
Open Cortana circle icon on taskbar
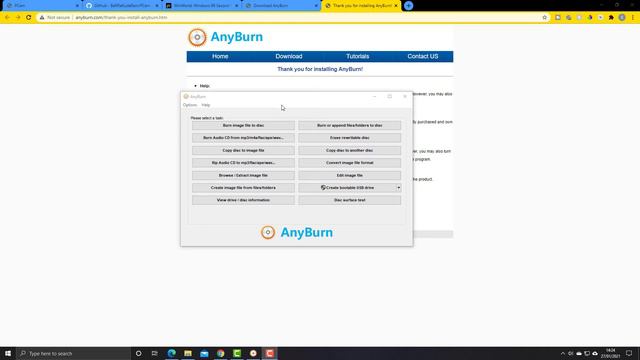tap(138, 353)
